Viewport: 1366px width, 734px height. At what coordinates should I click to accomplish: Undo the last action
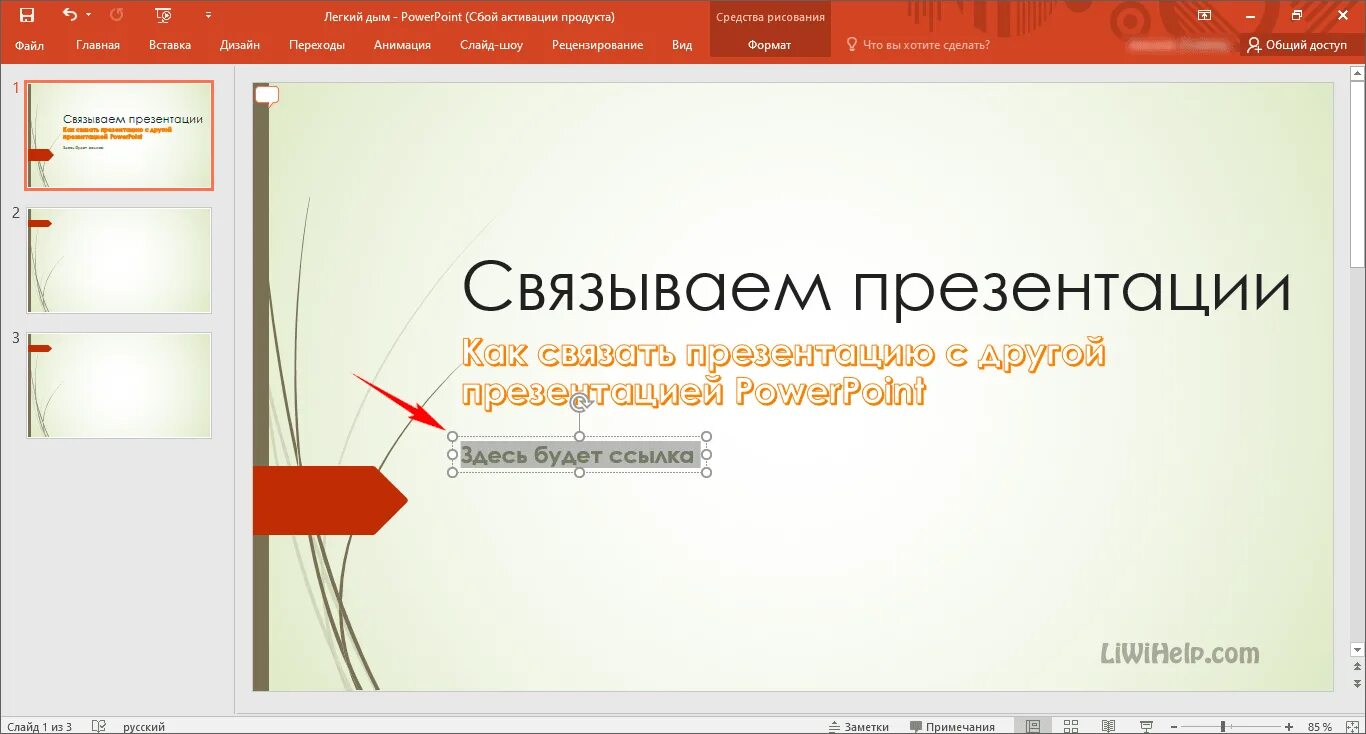point(69,15)
